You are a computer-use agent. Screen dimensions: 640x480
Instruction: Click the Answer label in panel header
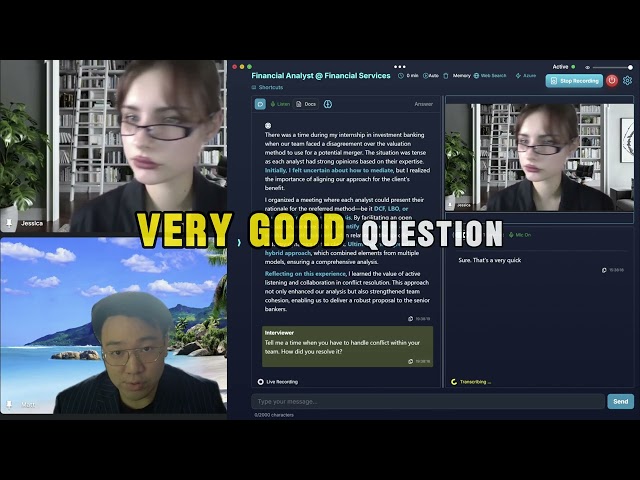(x=423, y=104)
